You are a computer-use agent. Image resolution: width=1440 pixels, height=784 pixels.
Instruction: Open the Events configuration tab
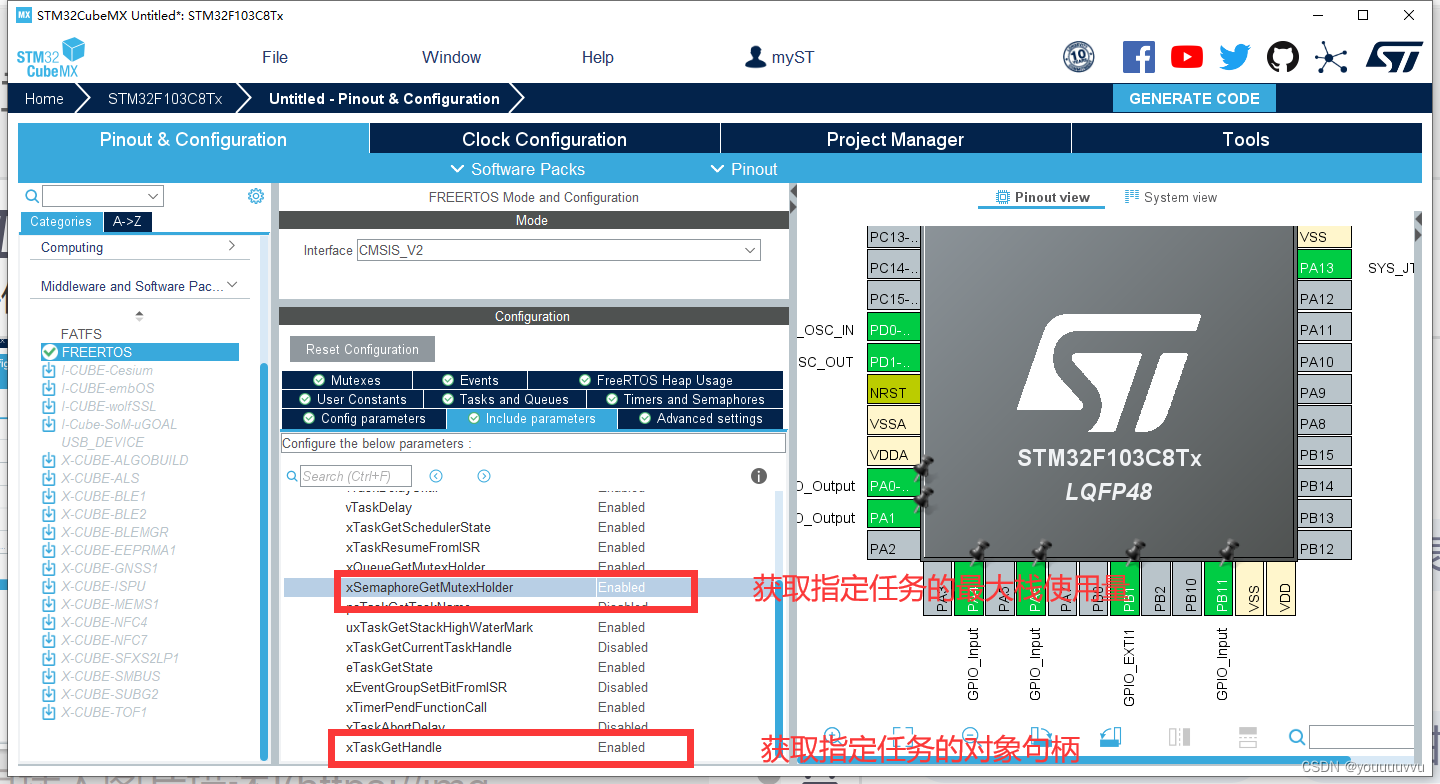pos(470,380)
